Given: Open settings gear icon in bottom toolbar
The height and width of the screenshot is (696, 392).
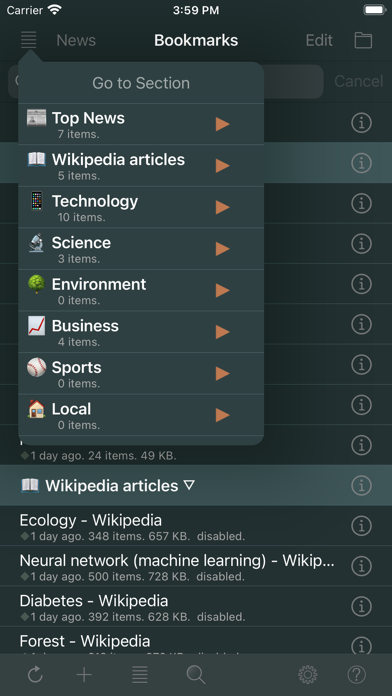Looking at the screenshot, I should click(308, 675).
